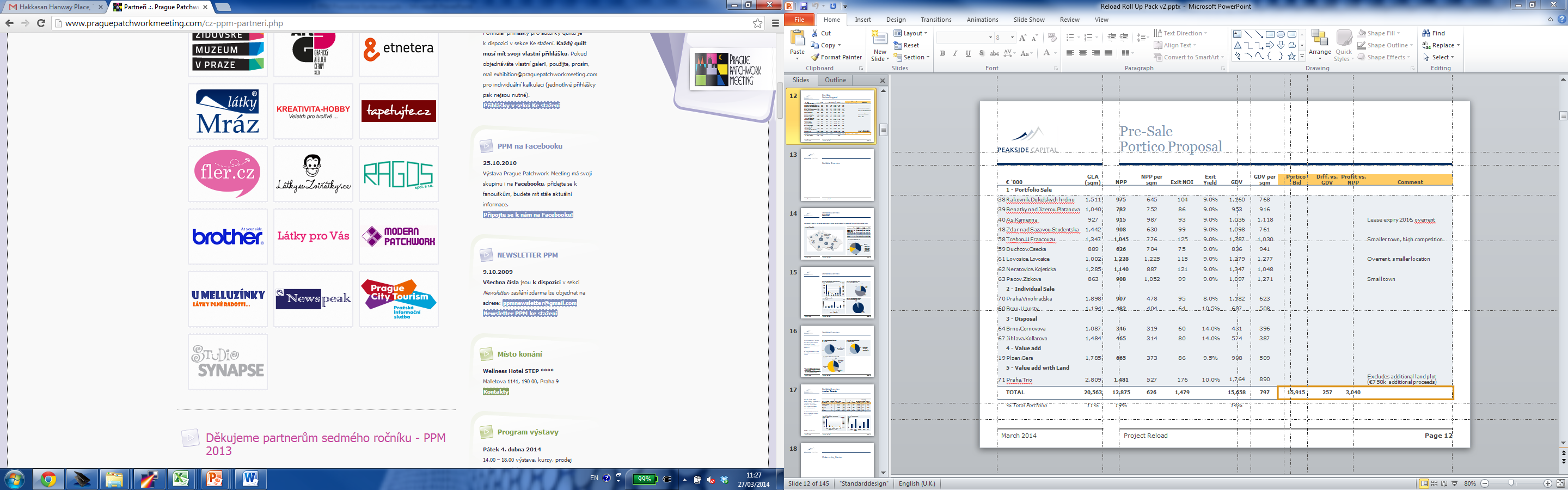Open Word from the Windows taskbar
Image resolution: width=1568 pixels, height=490 pixels.
pos(249,480)
